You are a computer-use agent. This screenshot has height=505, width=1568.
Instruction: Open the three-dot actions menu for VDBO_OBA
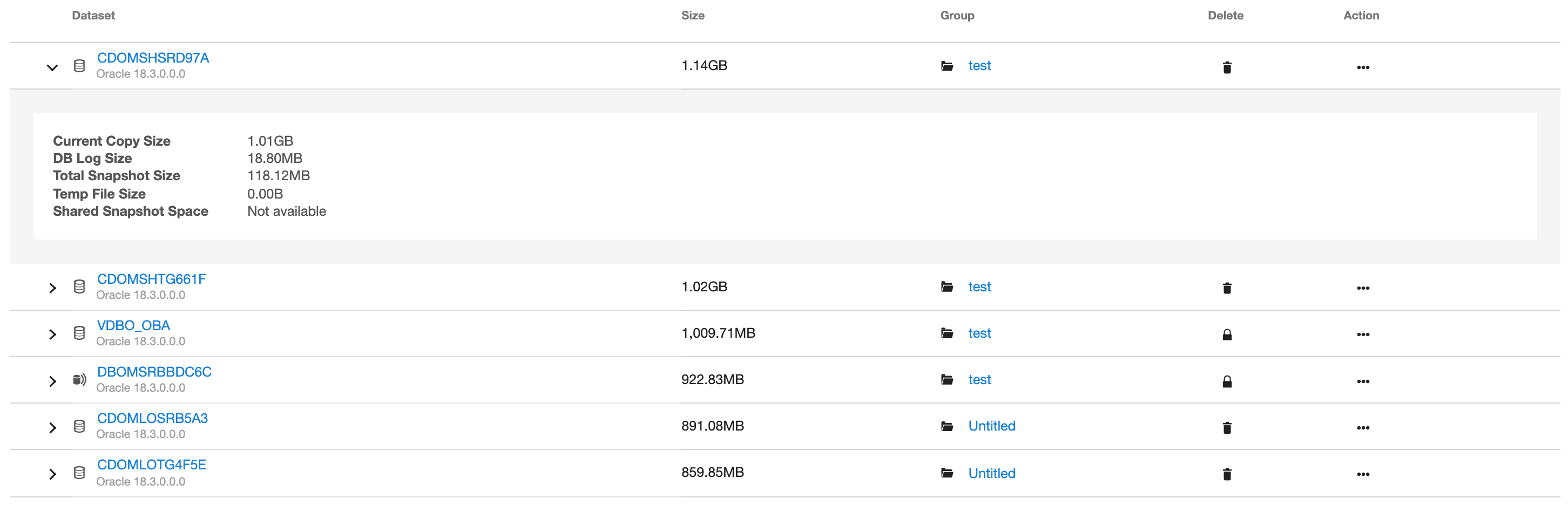(1362, 335)
